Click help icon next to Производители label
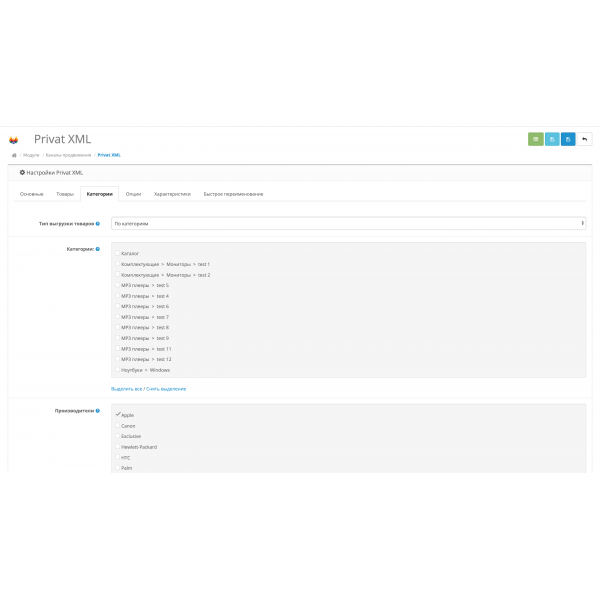This screenshot has width=600, height=600. click(x=98, y=411)
